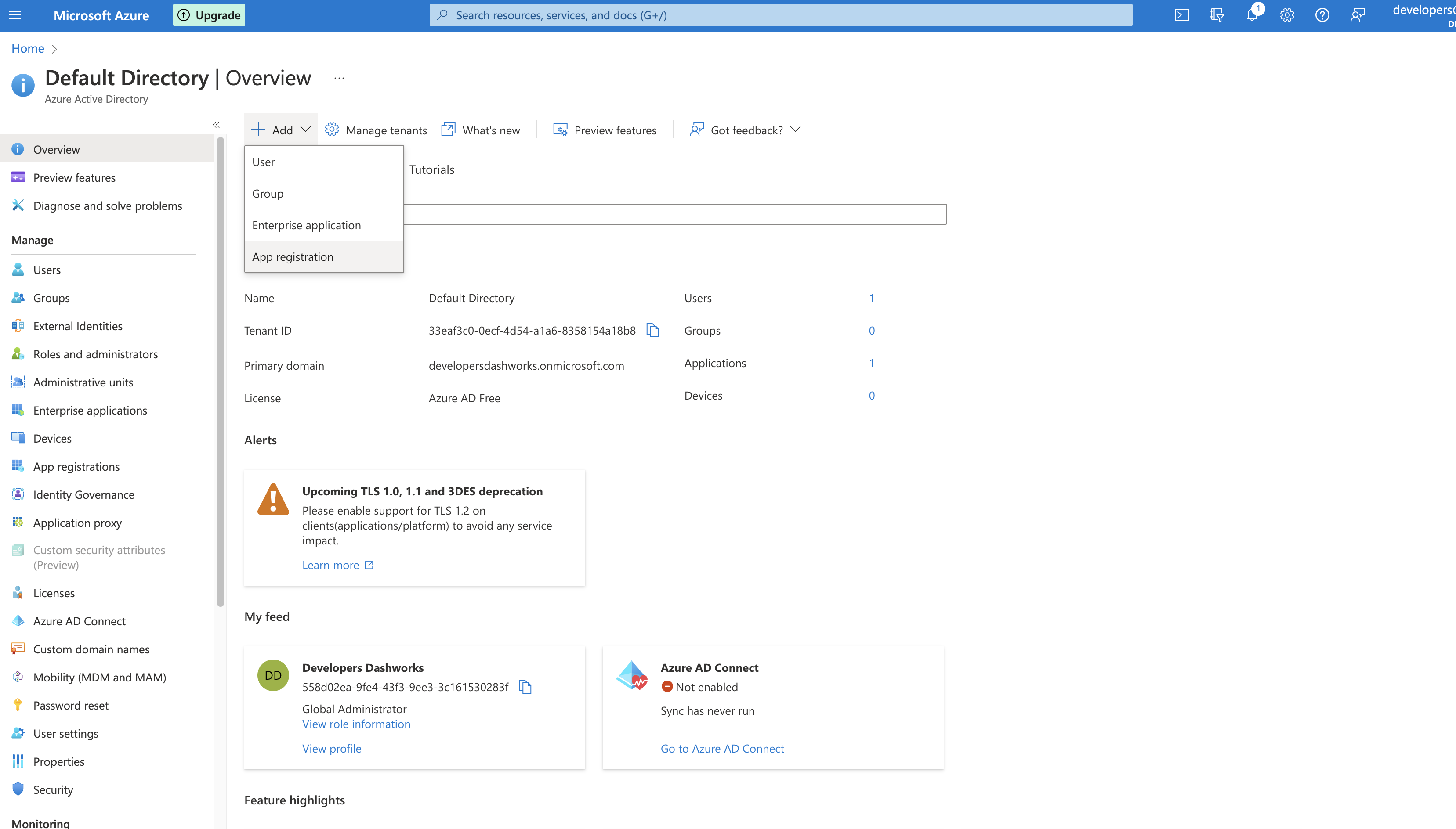Open the notifications bell
The height and width of the screenshot is (829, 1456).
point(1252,15)
